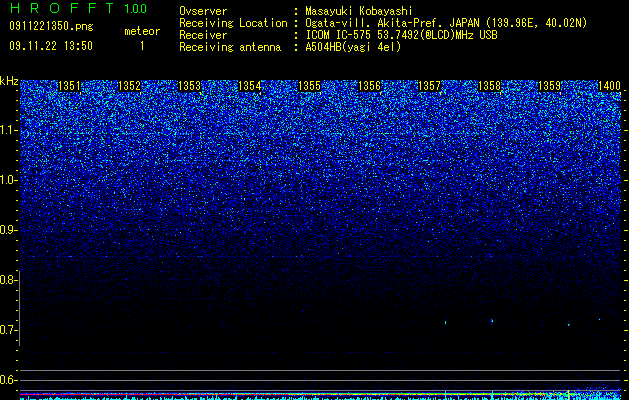Click the meteor count label
This screenshot has width=629, height=400.
[142, 31]
